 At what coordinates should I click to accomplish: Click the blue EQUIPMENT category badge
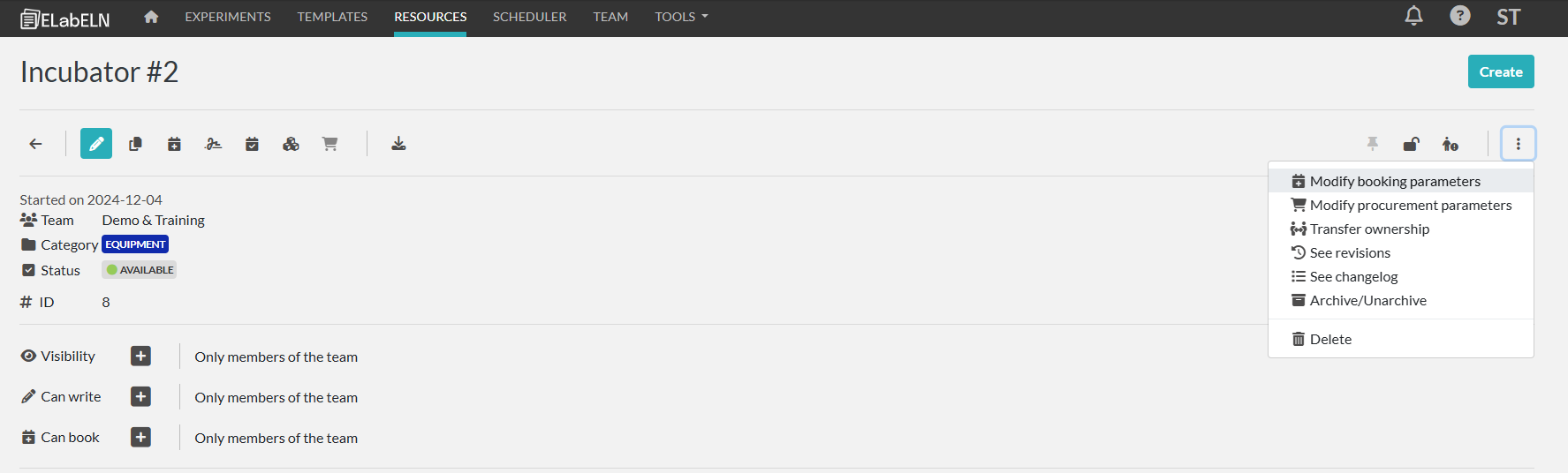click(135, 244)
